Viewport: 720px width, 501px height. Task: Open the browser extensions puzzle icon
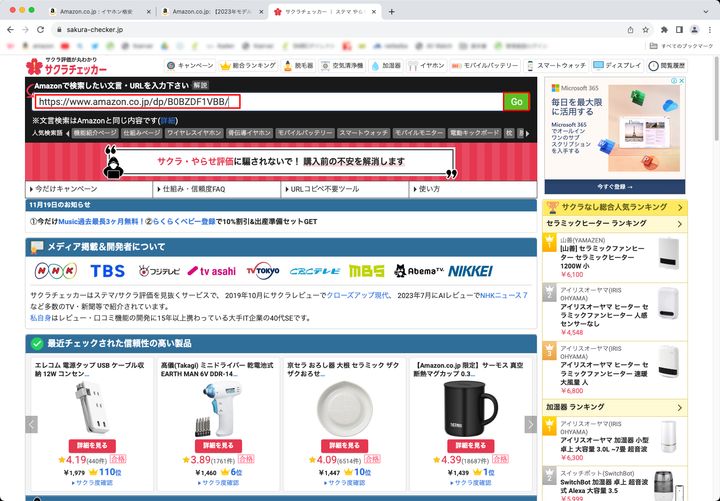[x=664, y=30]
